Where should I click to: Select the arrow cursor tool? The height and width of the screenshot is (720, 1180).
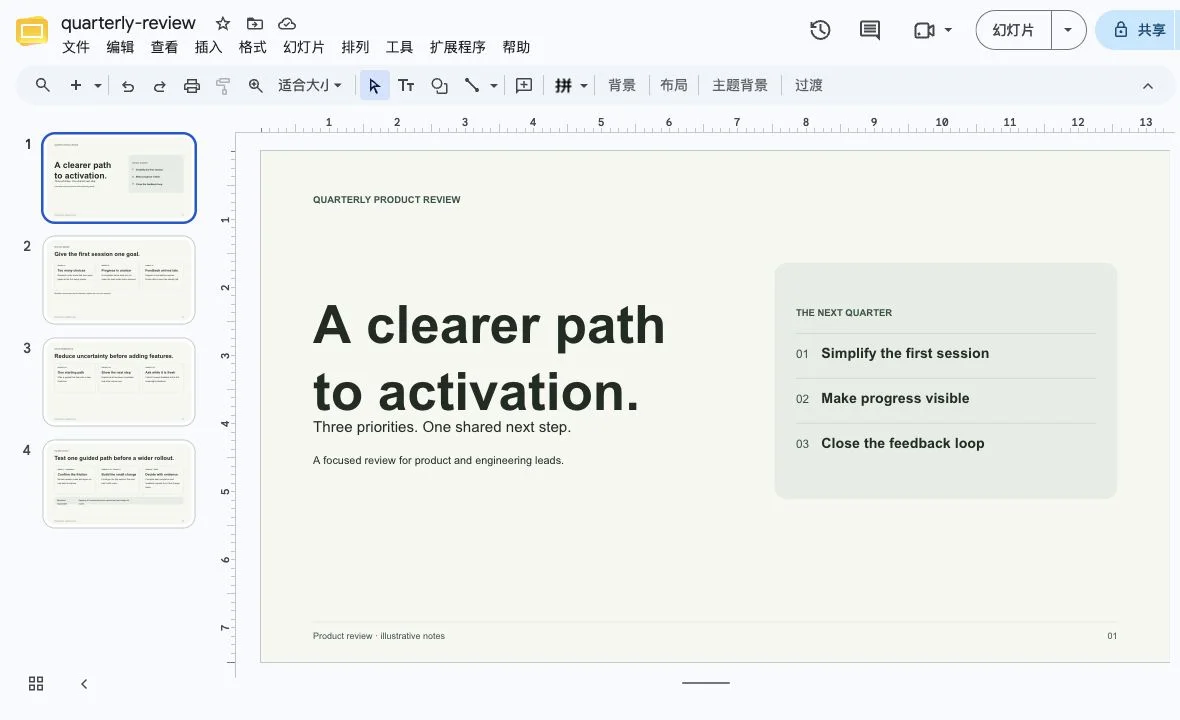(x=374, y=86)
